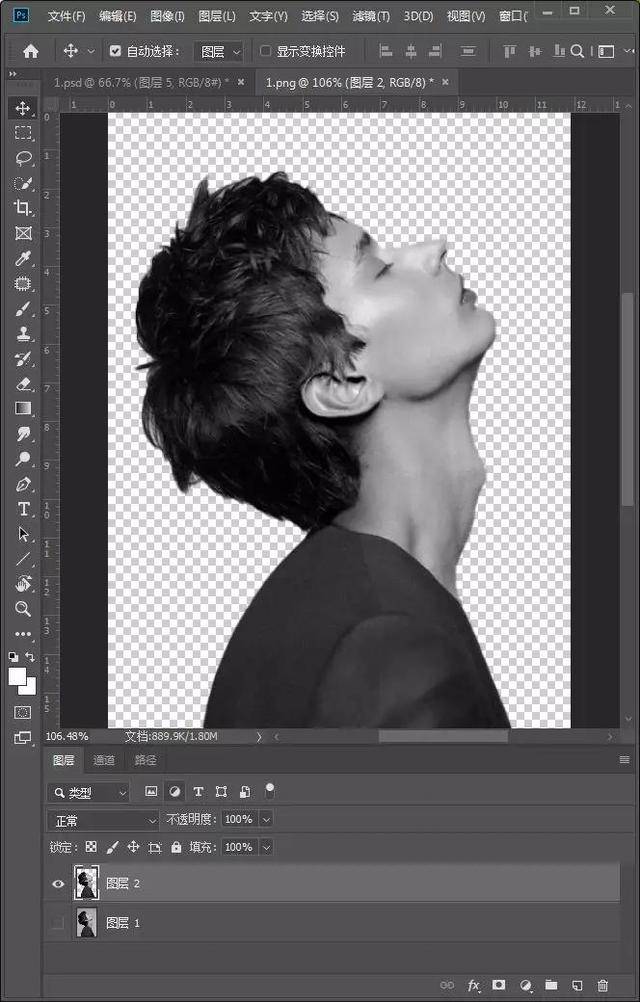Select the Frame tool
640x1002 pixels.
pos(23,233)
